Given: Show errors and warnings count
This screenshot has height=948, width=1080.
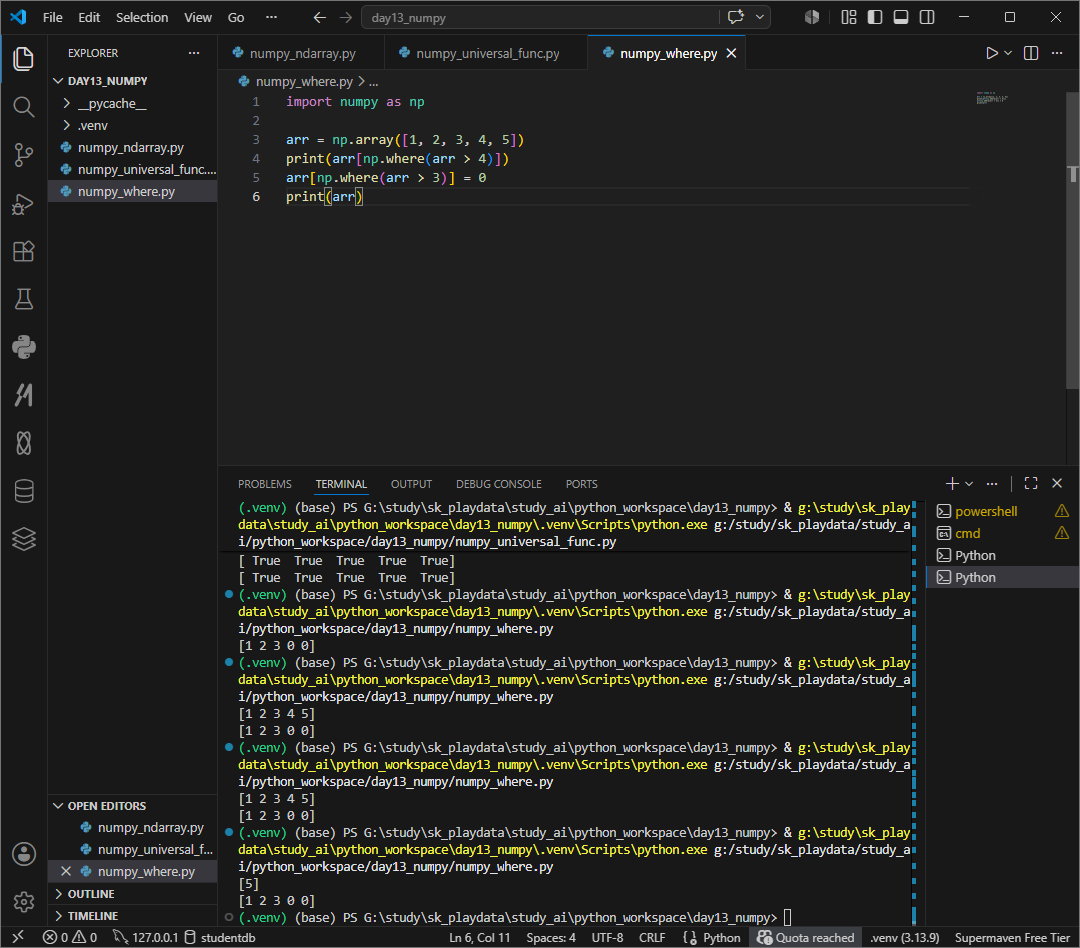Looking at the screenshot, I should click(x=70, y=937).
